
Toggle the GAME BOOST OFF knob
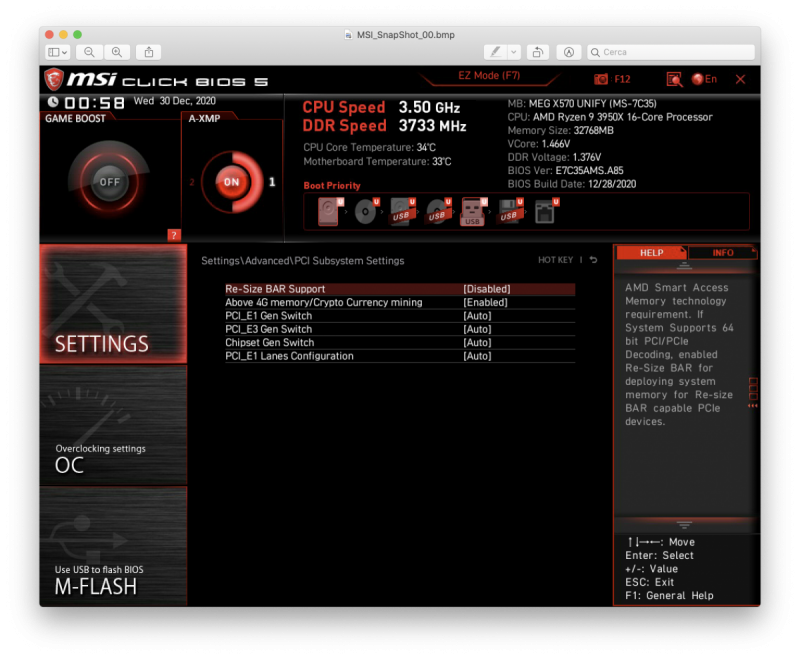pyautogui.click(x=109, y=182)
